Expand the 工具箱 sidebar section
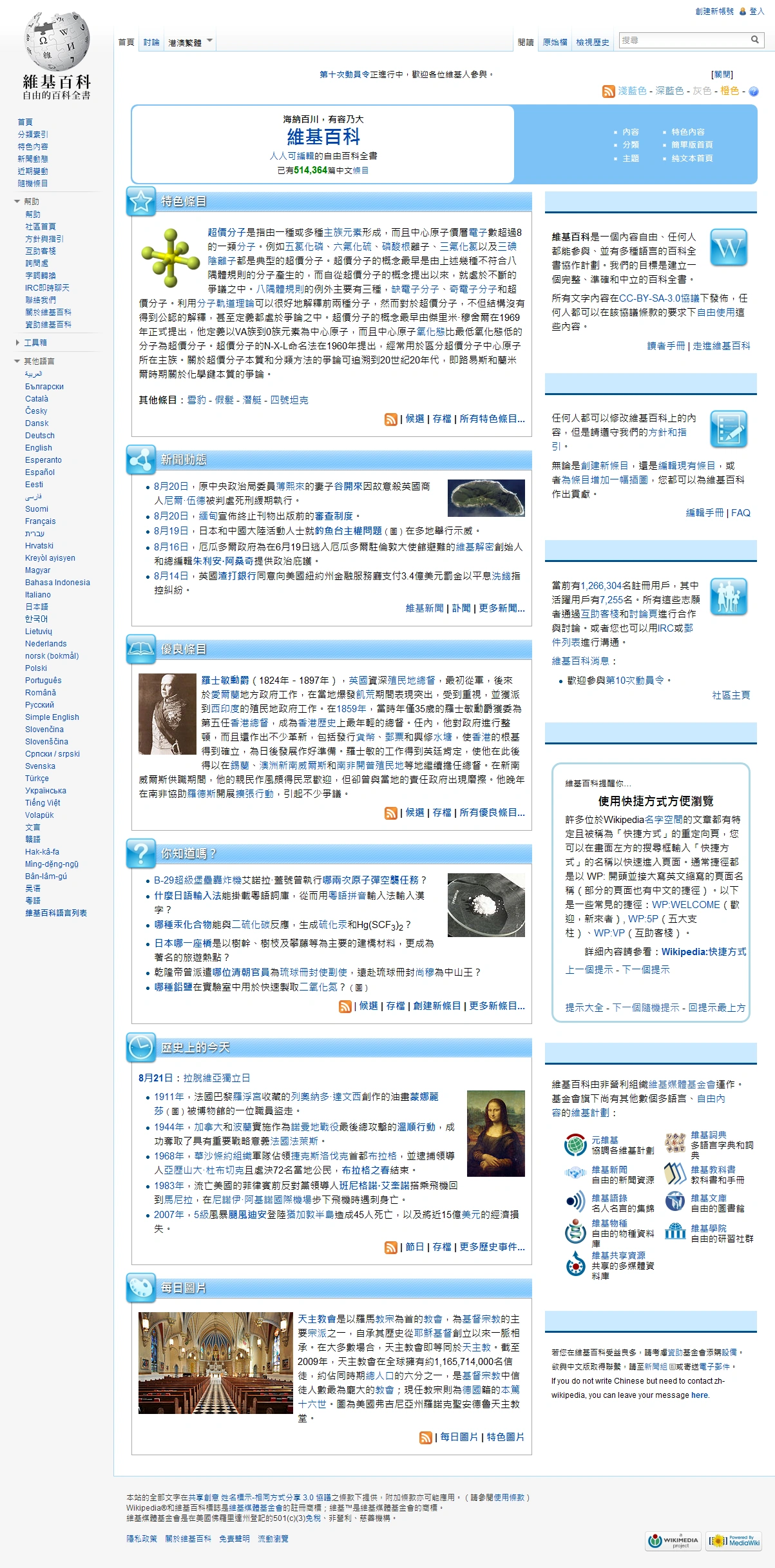Image resolution: width=775 pixels, height=1568 pixels. (31, 343)
